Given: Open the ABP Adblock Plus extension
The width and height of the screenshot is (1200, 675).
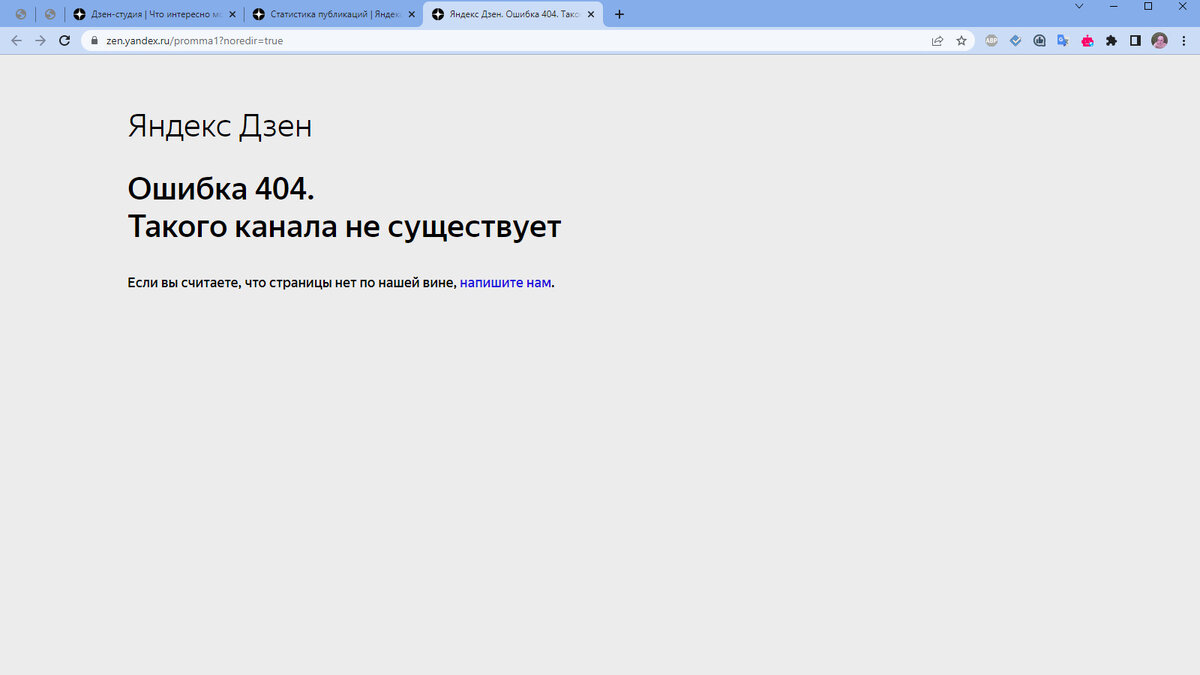Looking at the screenshot, I should tap(991, 41).
